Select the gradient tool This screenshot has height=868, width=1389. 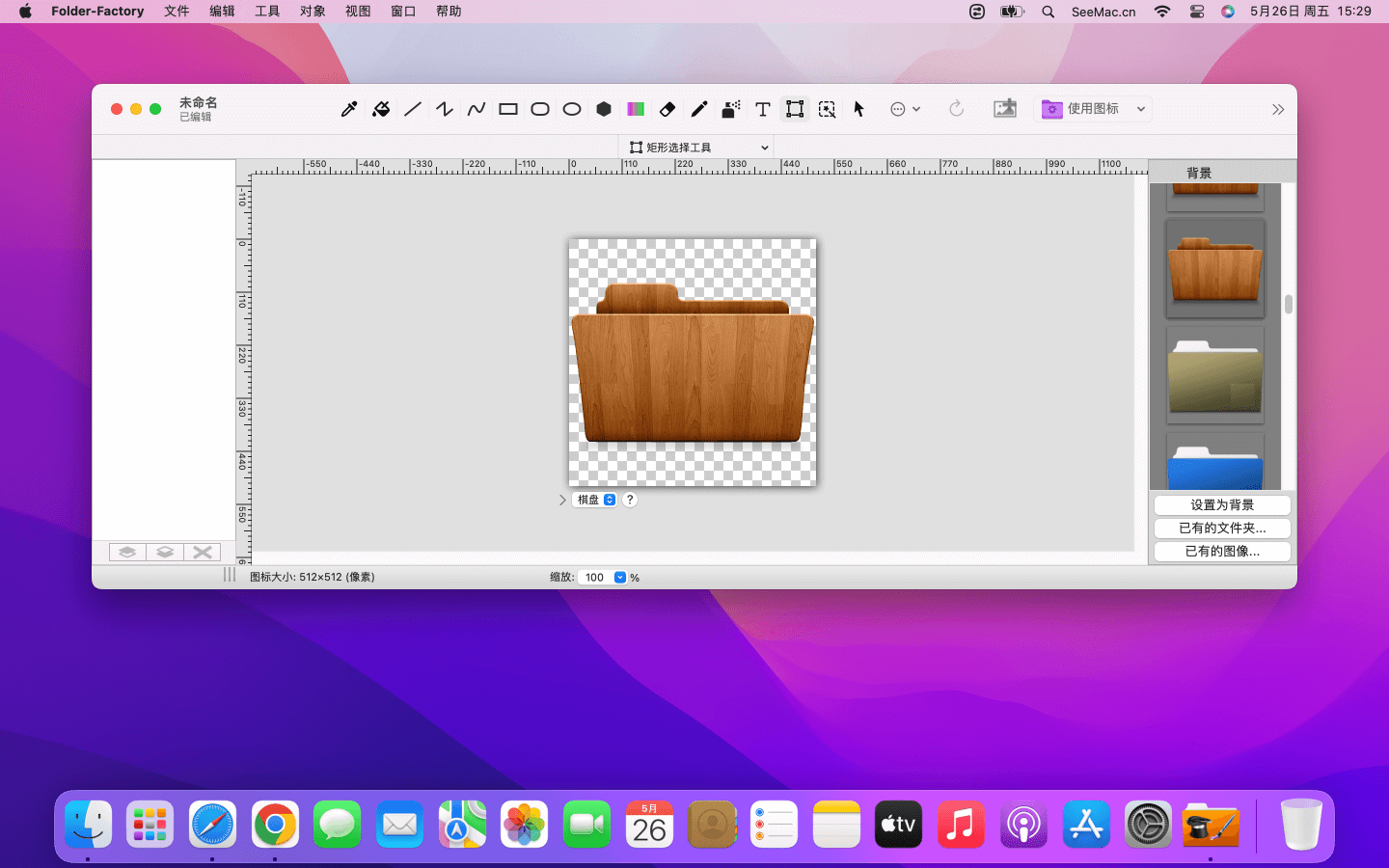pyautogui.click(x=636, y=109)
